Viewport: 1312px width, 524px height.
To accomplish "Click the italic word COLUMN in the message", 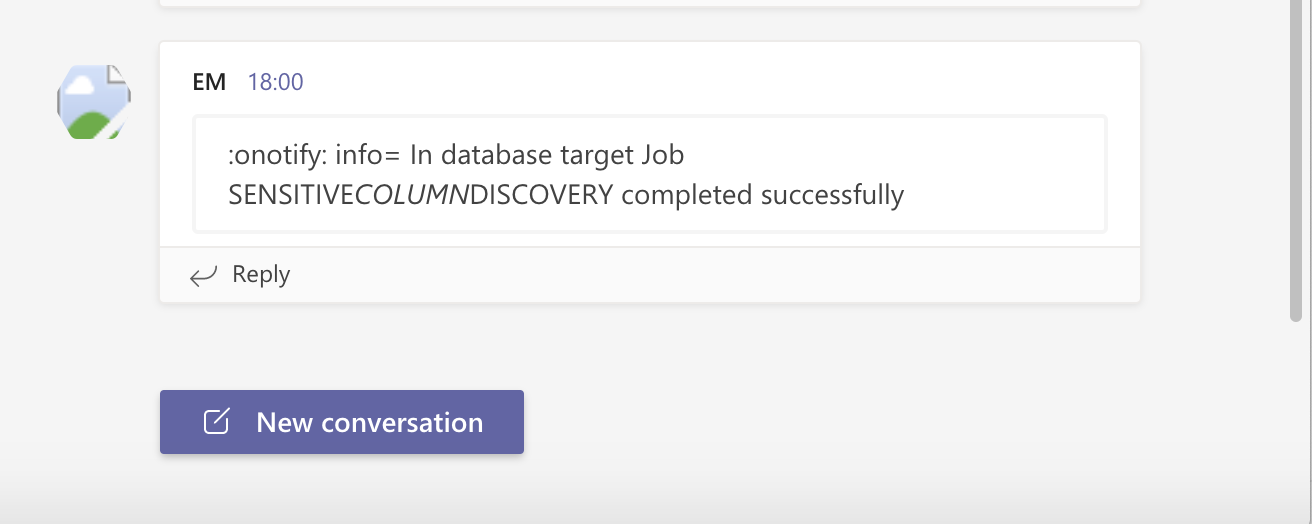I will [x=412, y=195].
